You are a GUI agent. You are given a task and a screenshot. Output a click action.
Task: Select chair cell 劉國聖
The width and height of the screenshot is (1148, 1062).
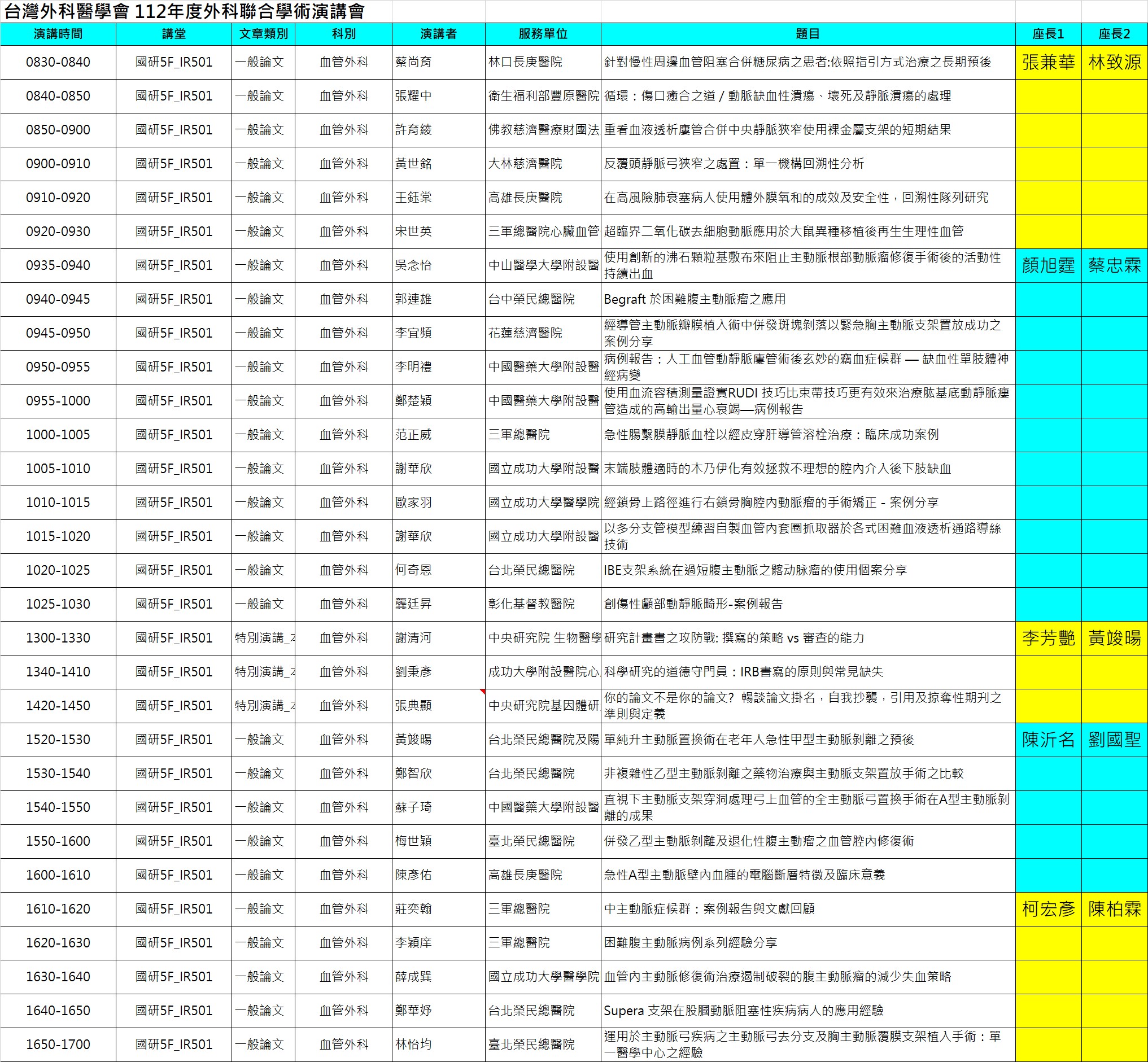click(1115, 740)
